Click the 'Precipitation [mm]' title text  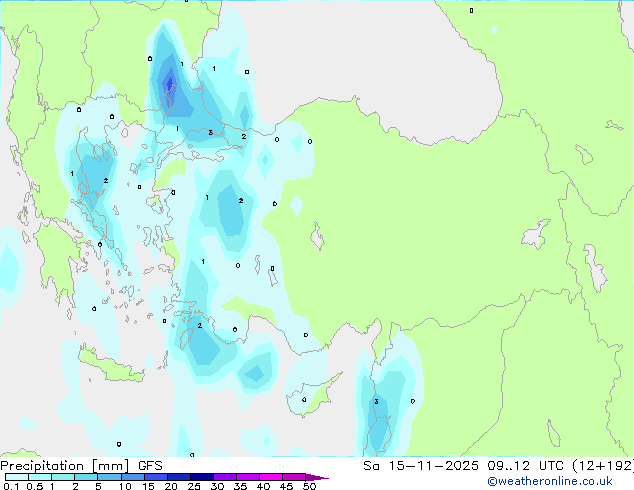point(65,466)
